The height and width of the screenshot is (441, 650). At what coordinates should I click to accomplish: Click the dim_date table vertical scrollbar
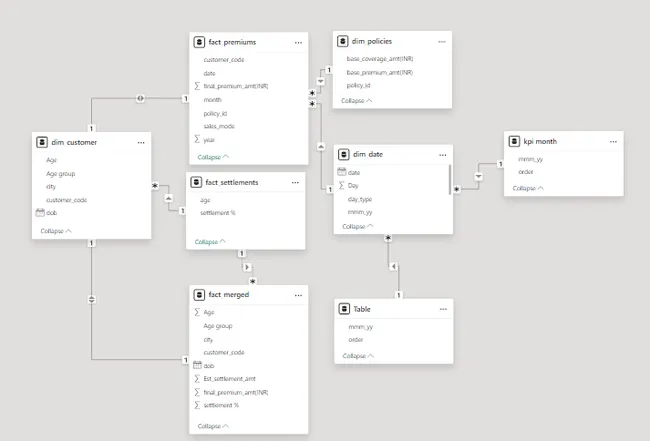tap(451, 183)
